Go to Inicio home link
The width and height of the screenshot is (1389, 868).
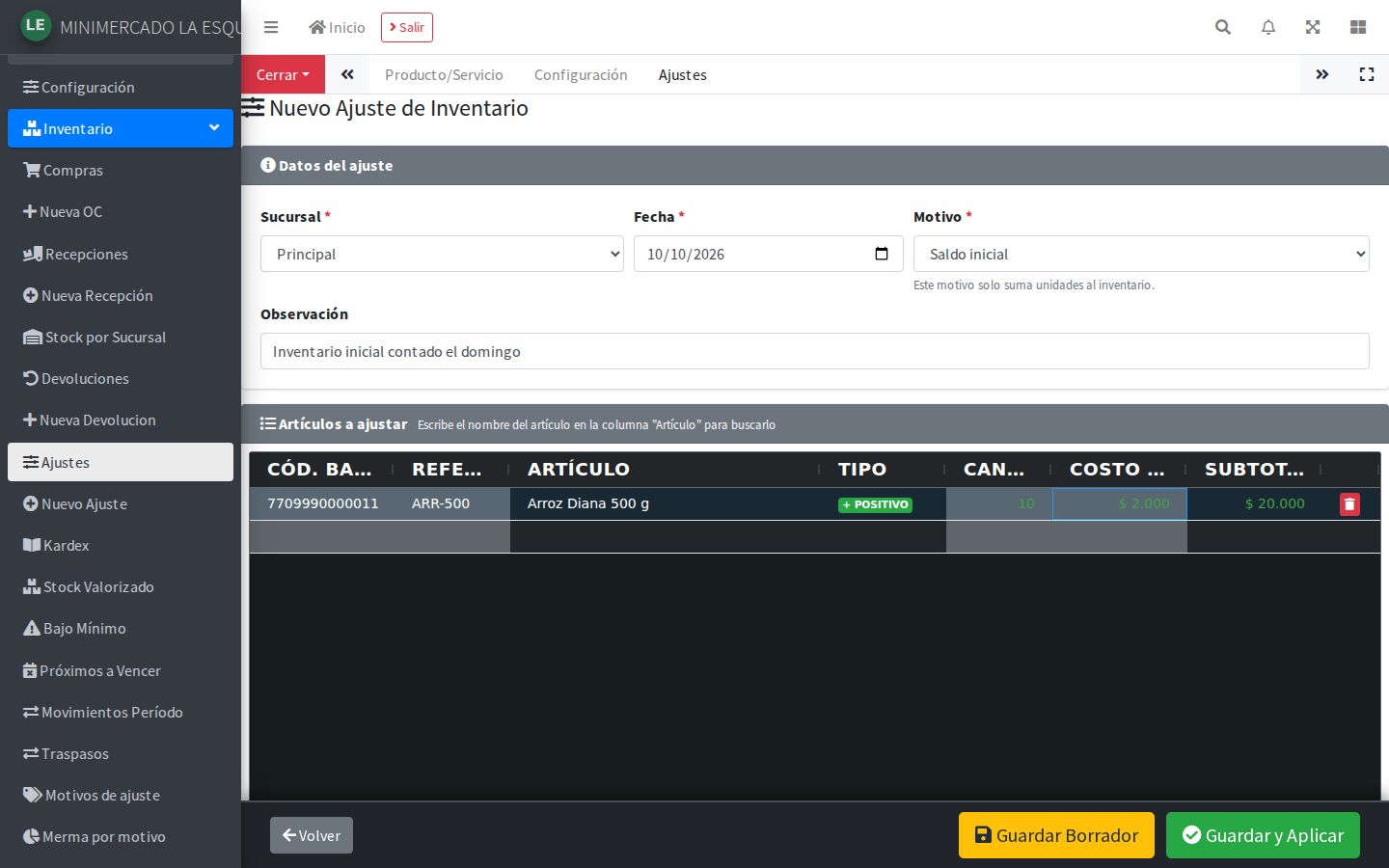[x=337, y=27]
